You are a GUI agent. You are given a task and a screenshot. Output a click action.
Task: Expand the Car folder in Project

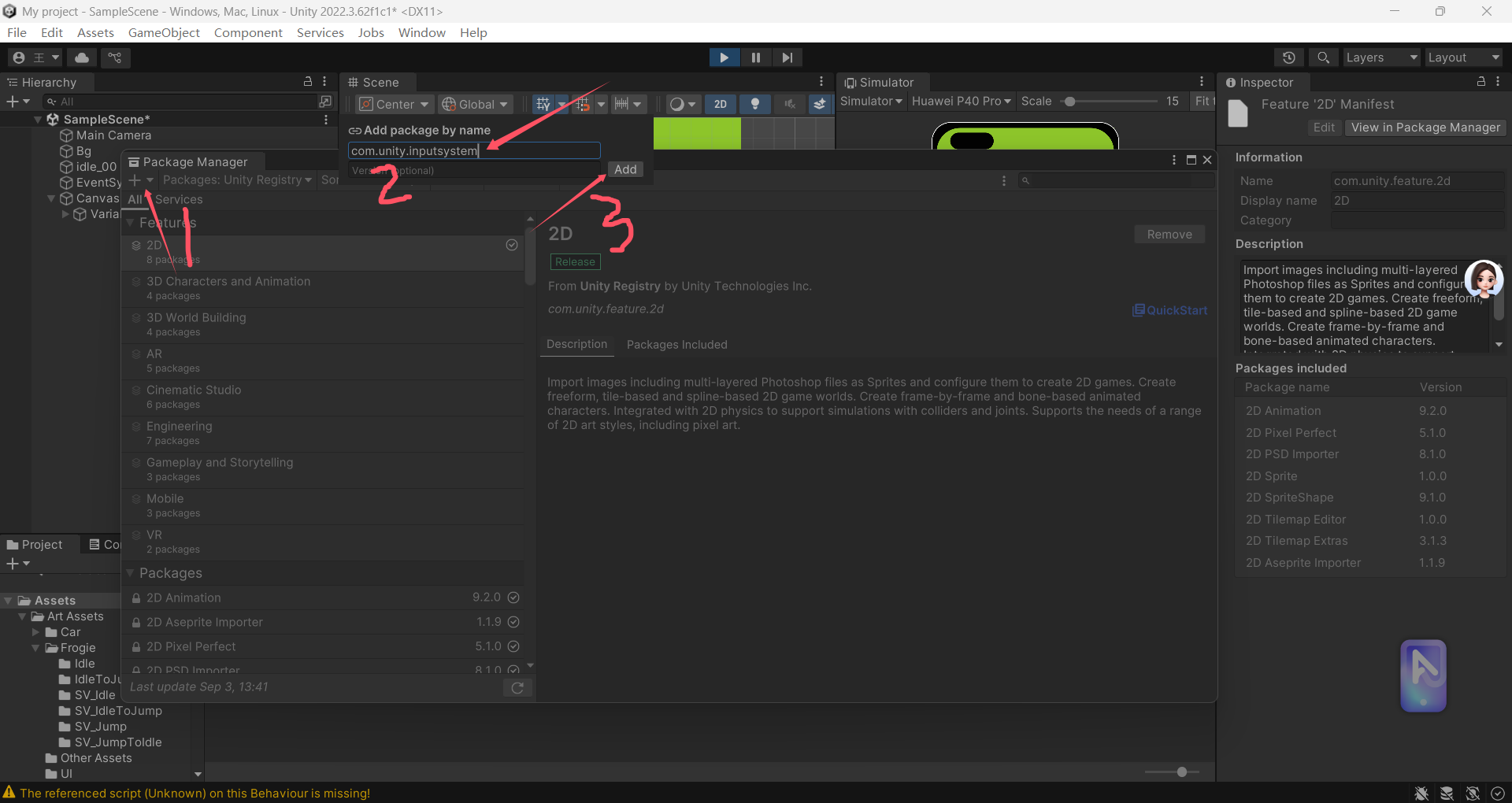(x=35, y=632)
